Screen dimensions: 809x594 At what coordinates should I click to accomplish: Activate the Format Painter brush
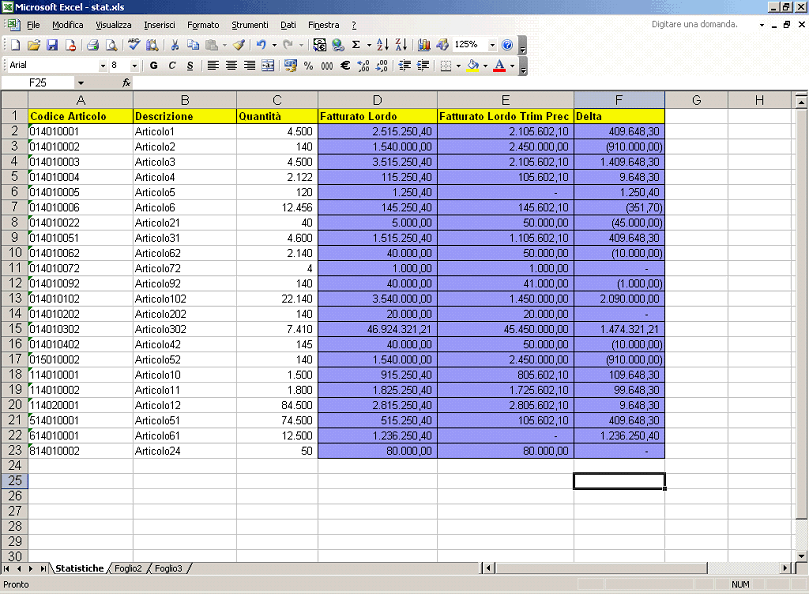coord(238,45)
